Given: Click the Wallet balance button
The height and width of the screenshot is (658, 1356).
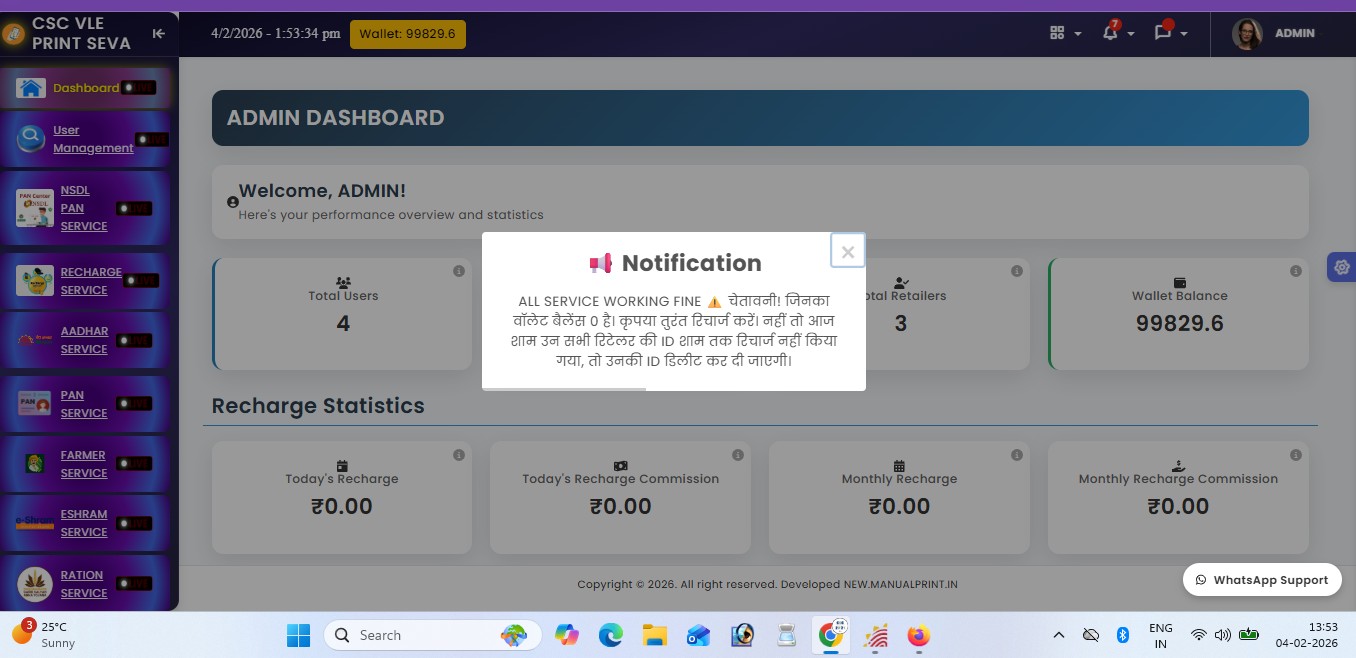Looking at the screenshot, I should tap(407, 34).
